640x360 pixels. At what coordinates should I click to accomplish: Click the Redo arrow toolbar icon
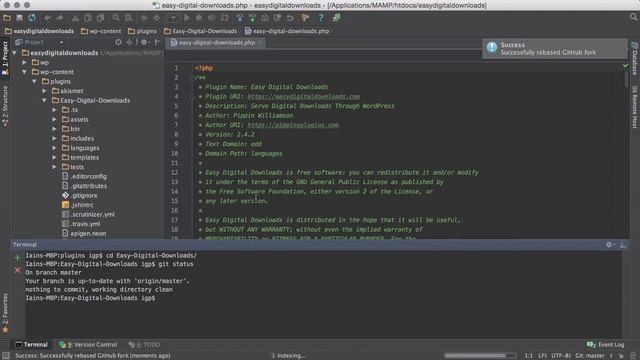tap(60, 18)
